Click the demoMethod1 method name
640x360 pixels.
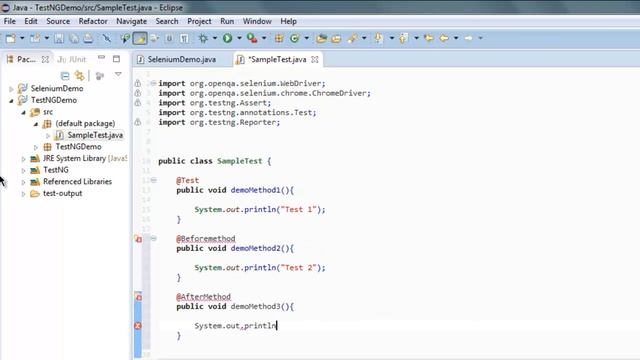coord(256,190)
